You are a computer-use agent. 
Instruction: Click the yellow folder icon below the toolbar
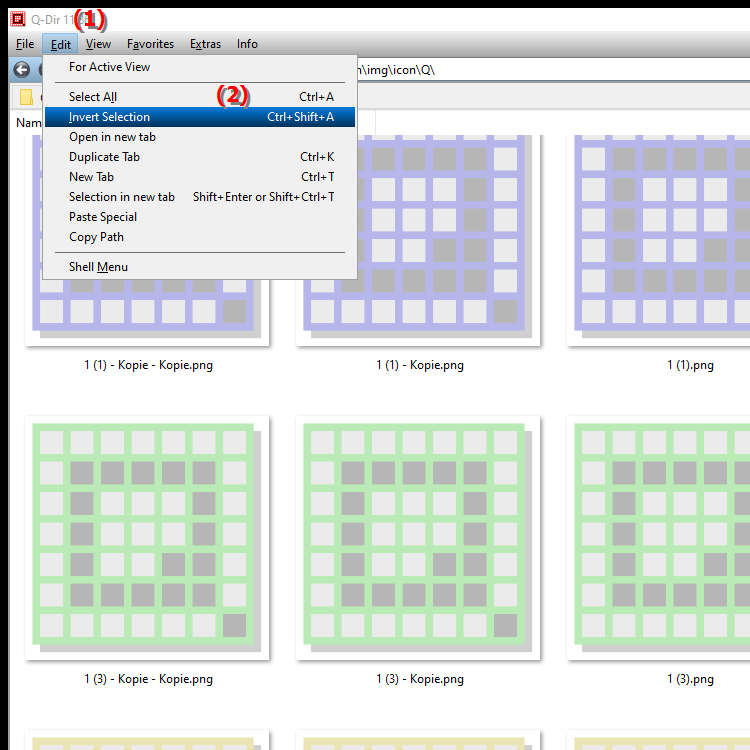pyautogui.click(x=26, y=97)
